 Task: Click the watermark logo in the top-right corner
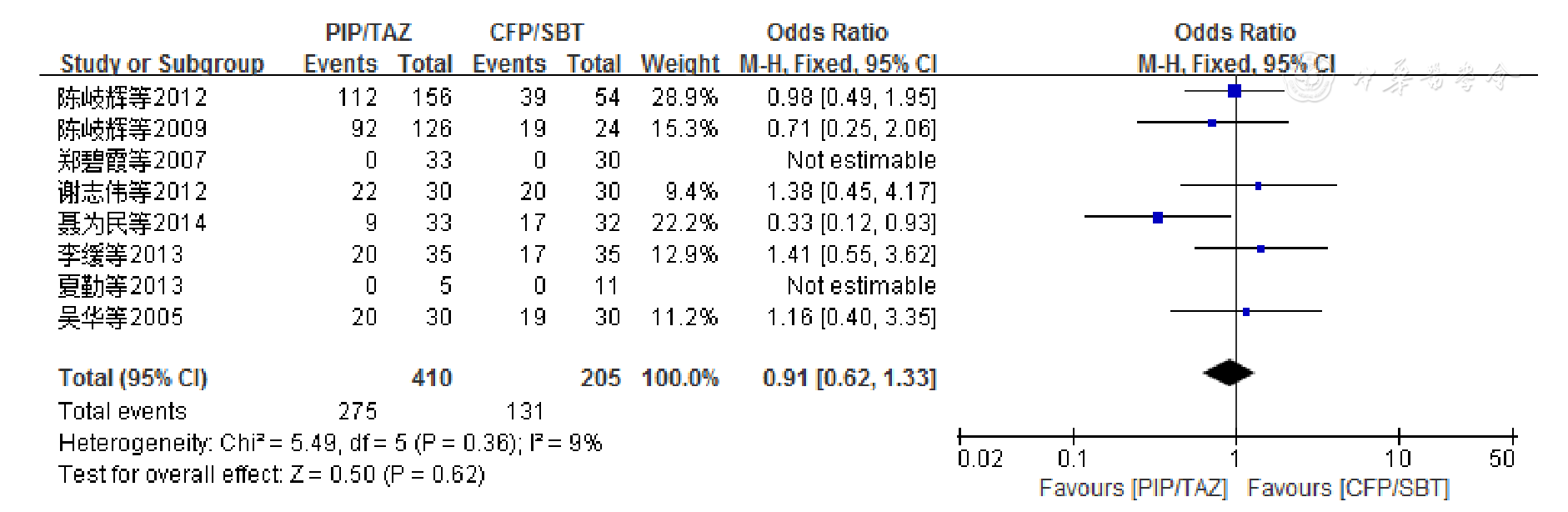point(1310,82)
